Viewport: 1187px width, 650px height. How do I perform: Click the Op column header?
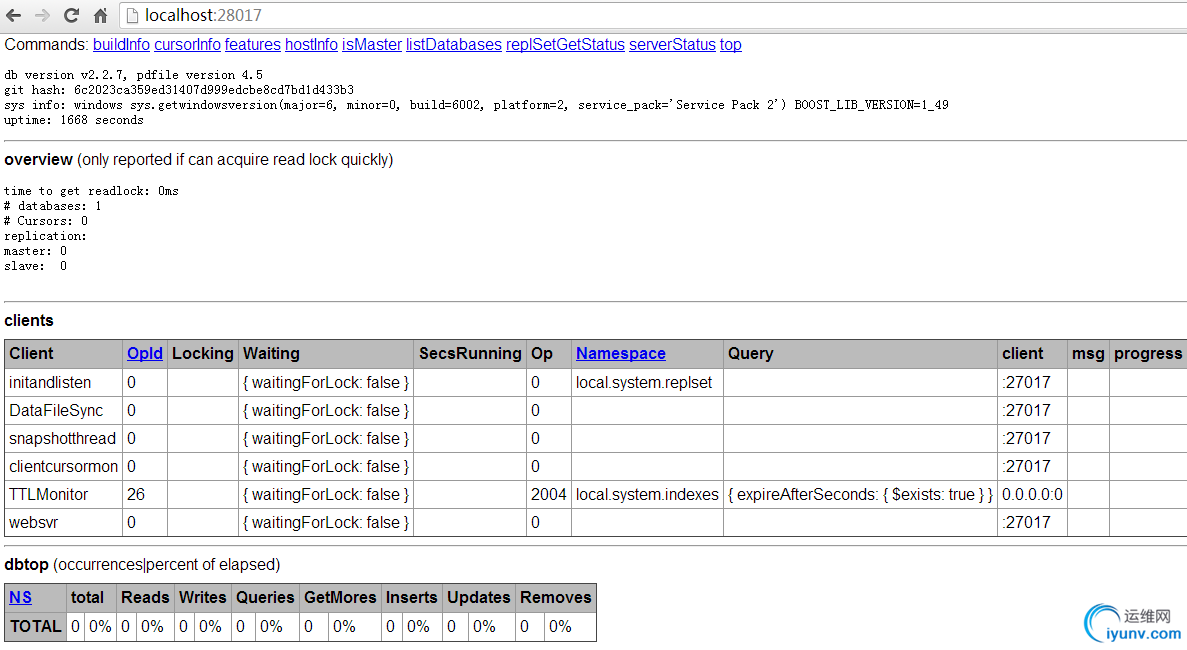[549, 353]
